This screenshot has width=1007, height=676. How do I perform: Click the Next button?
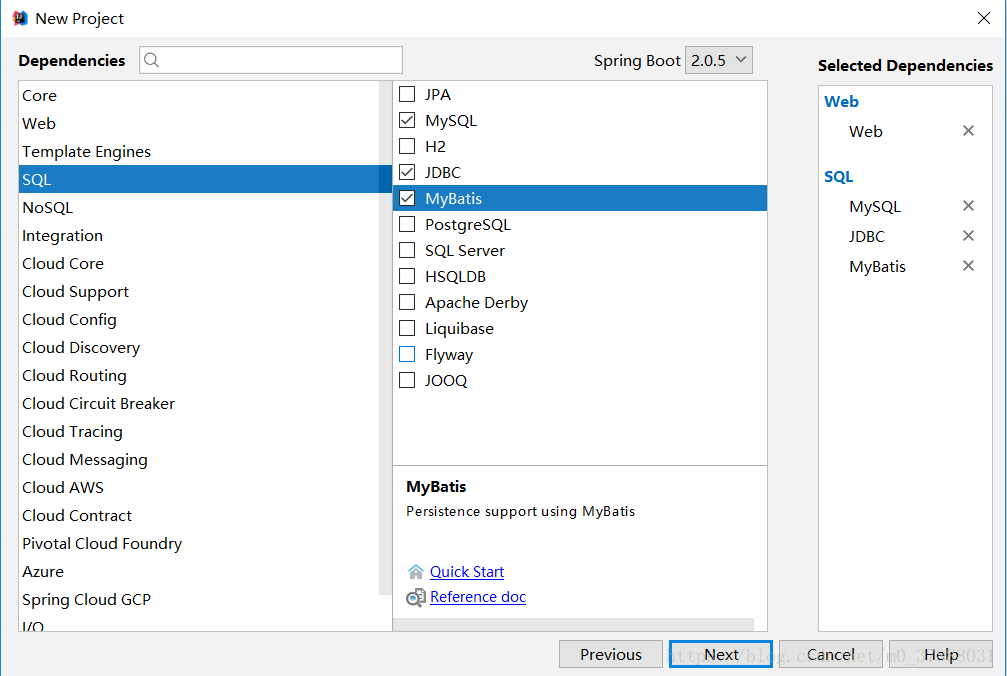point(721,654)
